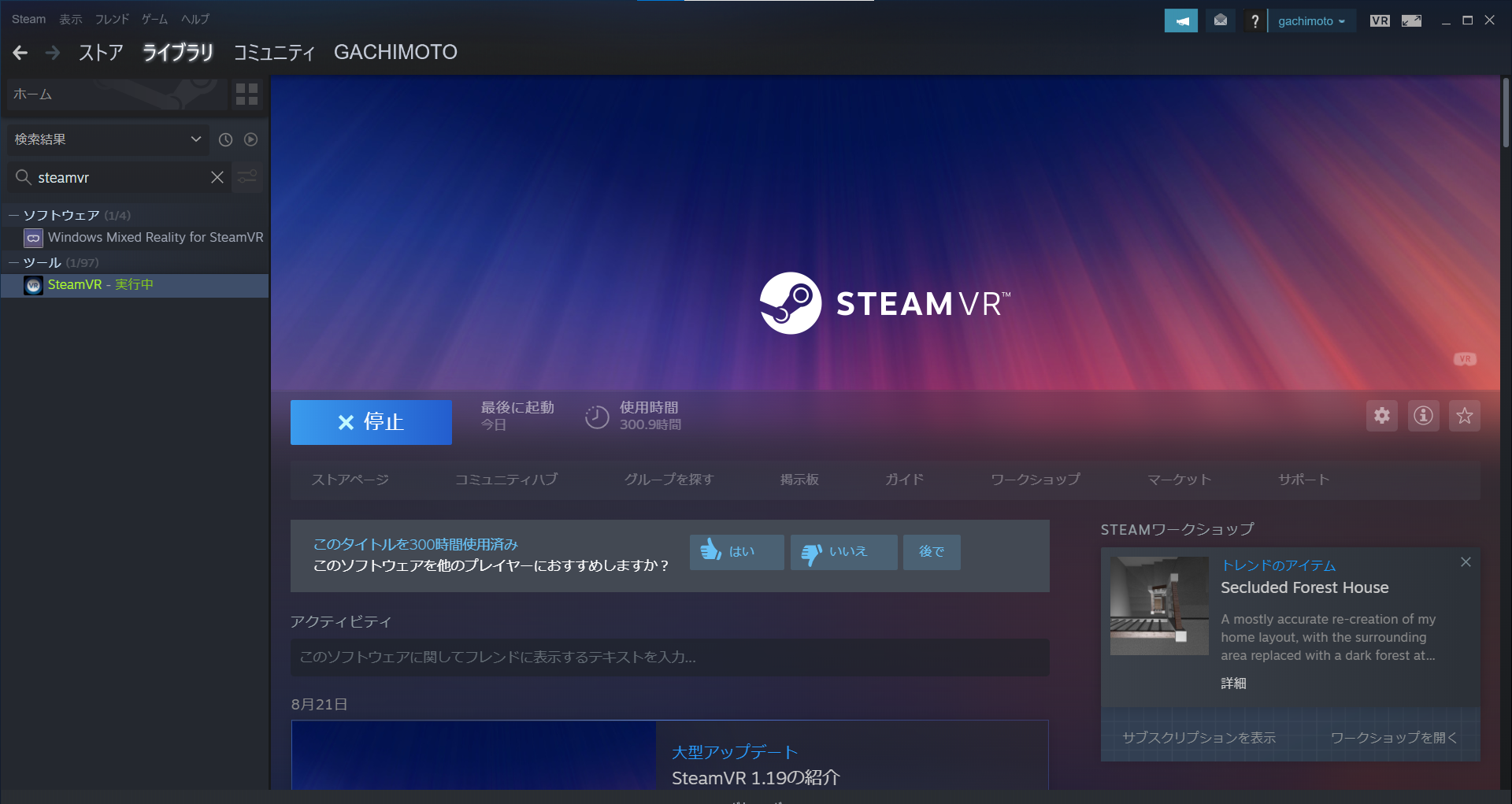1512x804 pixels.
Task: Collapse the ツール category
Action: [x=13, y=262]
